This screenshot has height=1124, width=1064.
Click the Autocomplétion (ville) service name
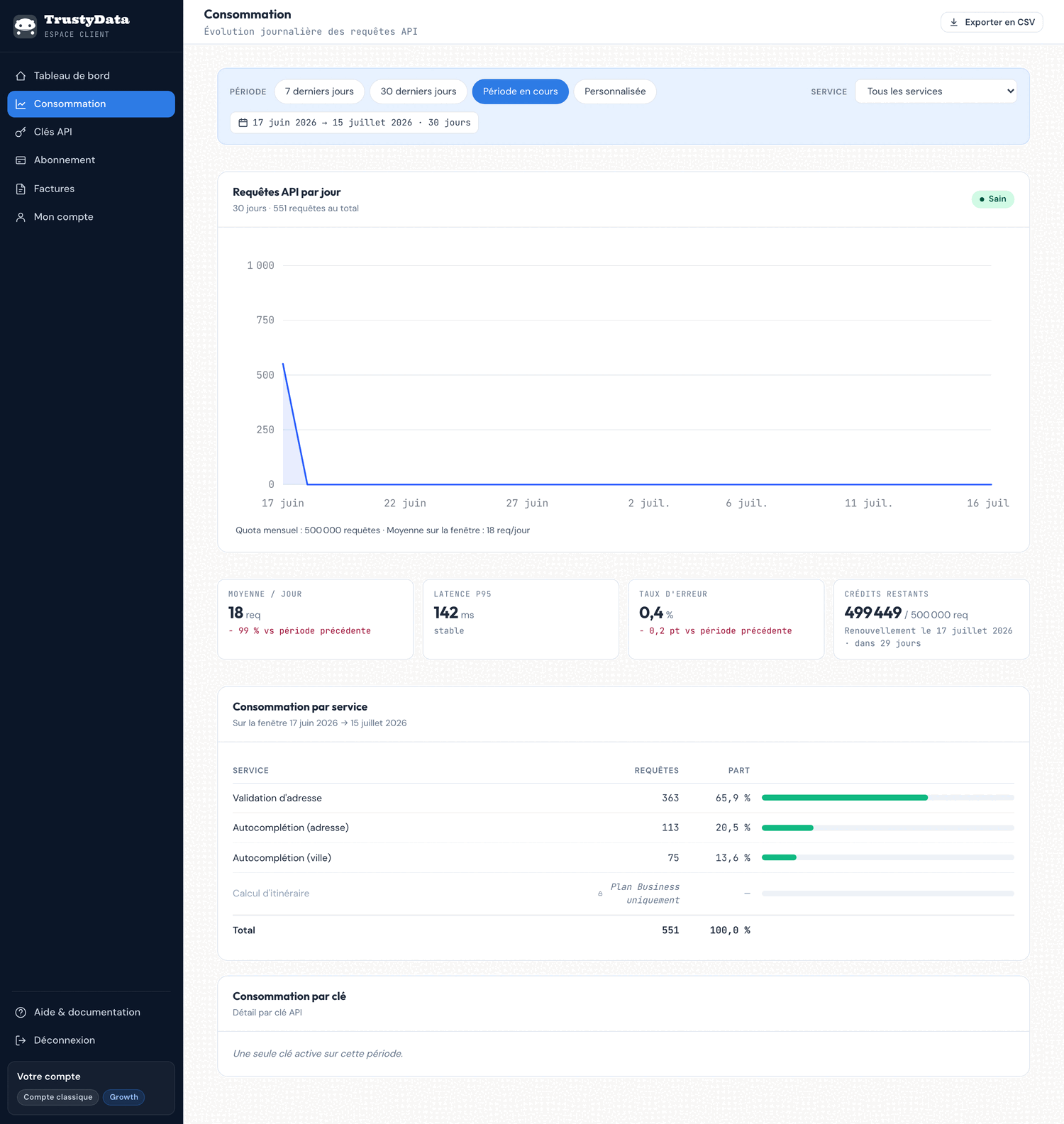tap(282, 858)
